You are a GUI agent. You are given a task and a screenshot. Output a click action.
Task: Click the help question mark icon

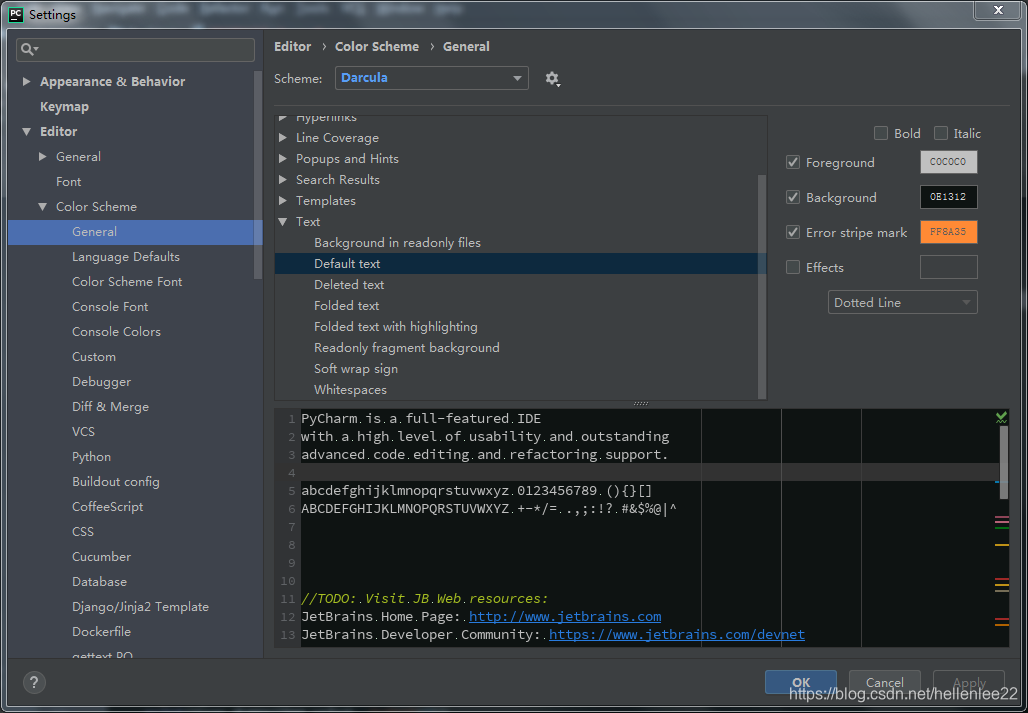click(34, 682)
